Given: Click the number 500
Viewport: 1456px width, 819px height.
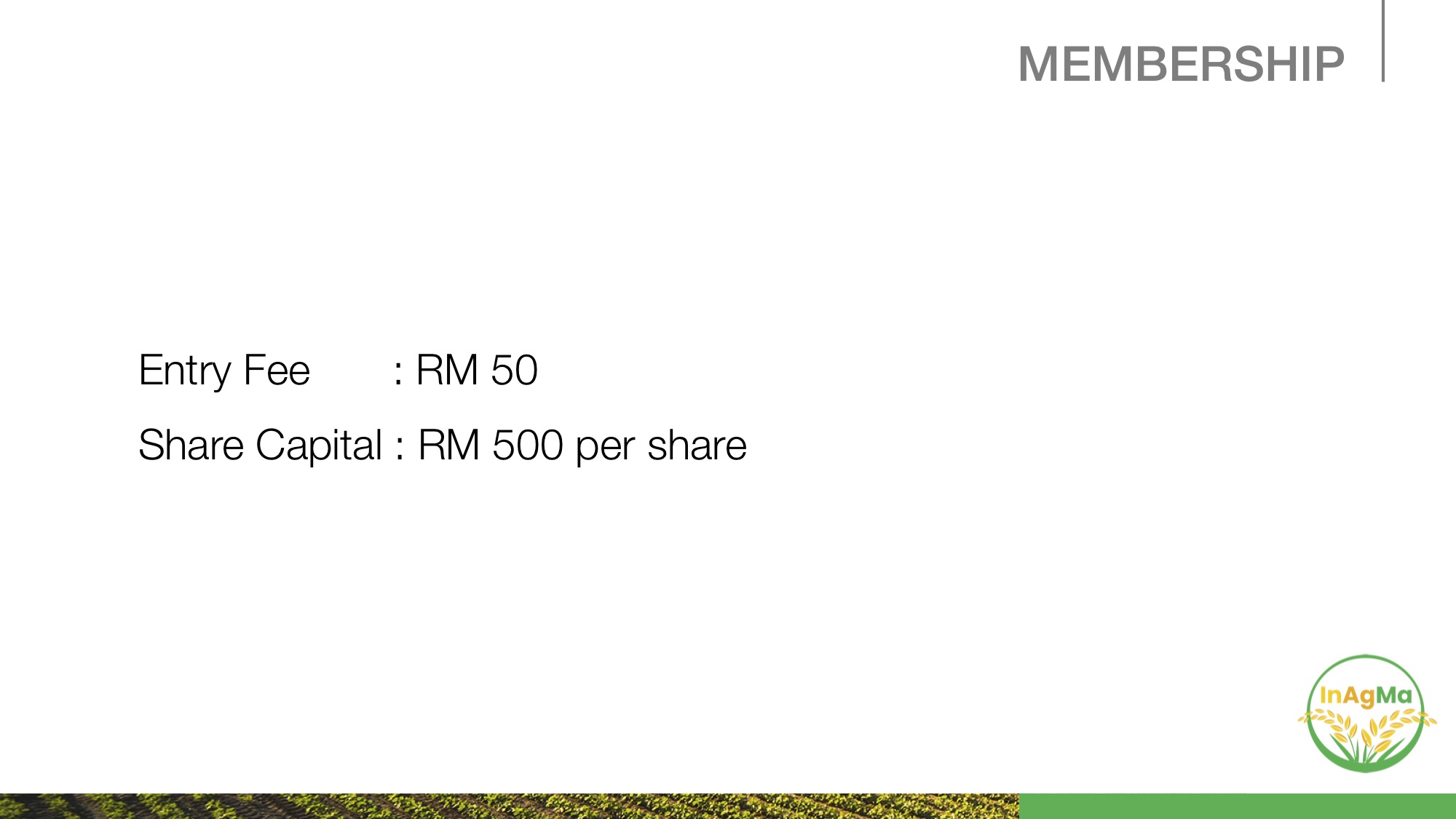Looking at the screenshot, I should [x=527, y=446].
